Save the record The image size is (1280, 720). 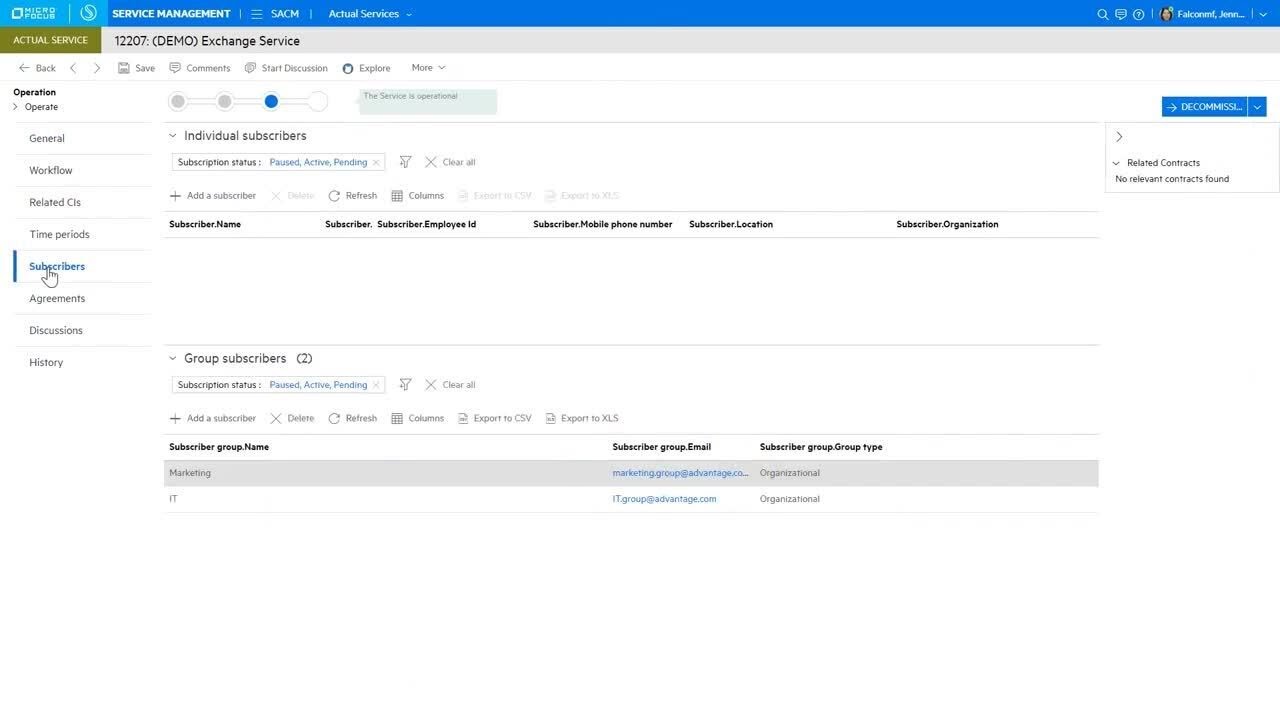[x=136, y=68]
